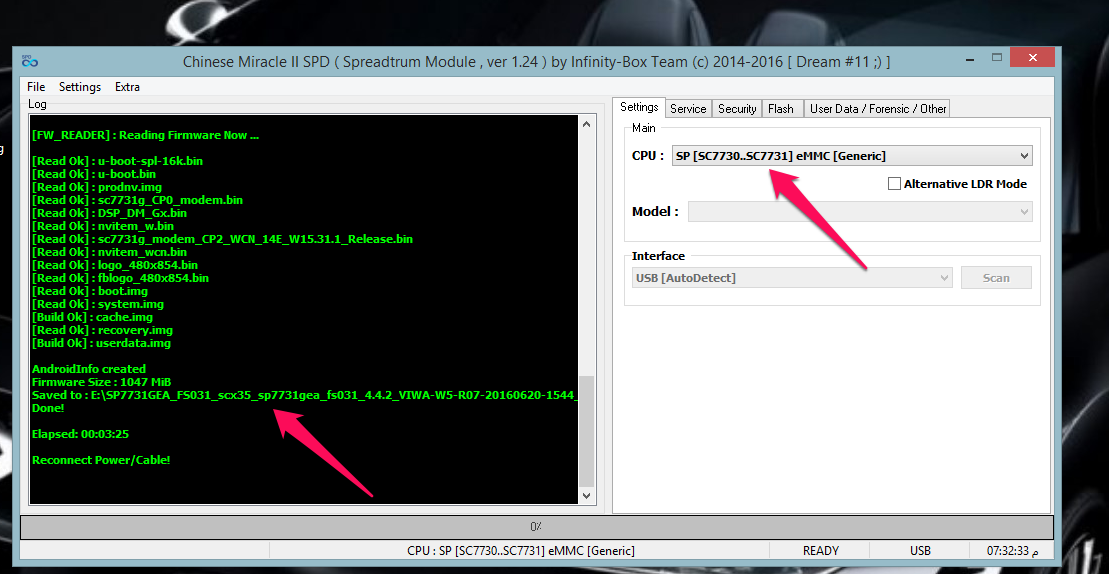Image resolution: width=1109 pixels, height=574 pixels.
Task: Click the userdata.img log entry
Action: coord(101,343)
